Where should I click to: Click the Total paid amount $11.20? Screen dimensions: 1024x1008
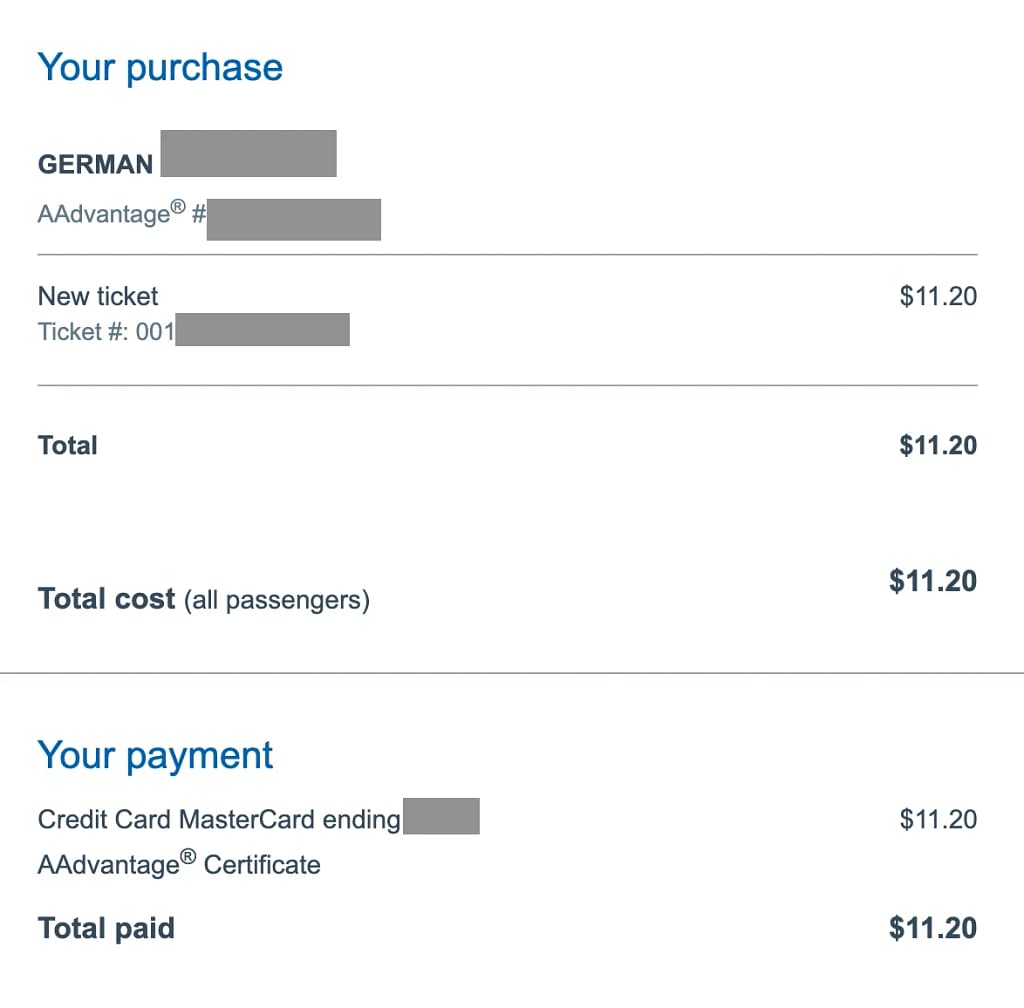tap(933, 928)
